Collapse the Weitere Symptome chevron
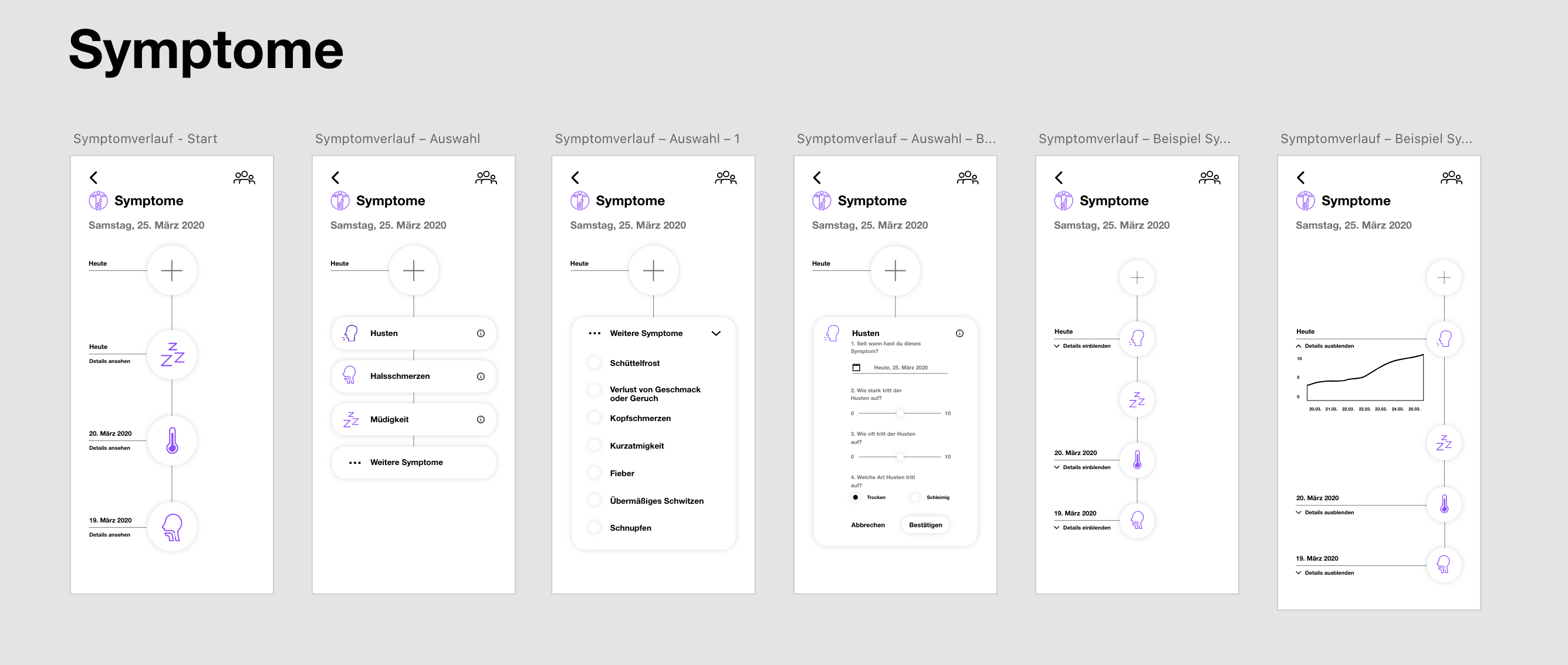The image size is (1568, 665). [x=716, y=334]
